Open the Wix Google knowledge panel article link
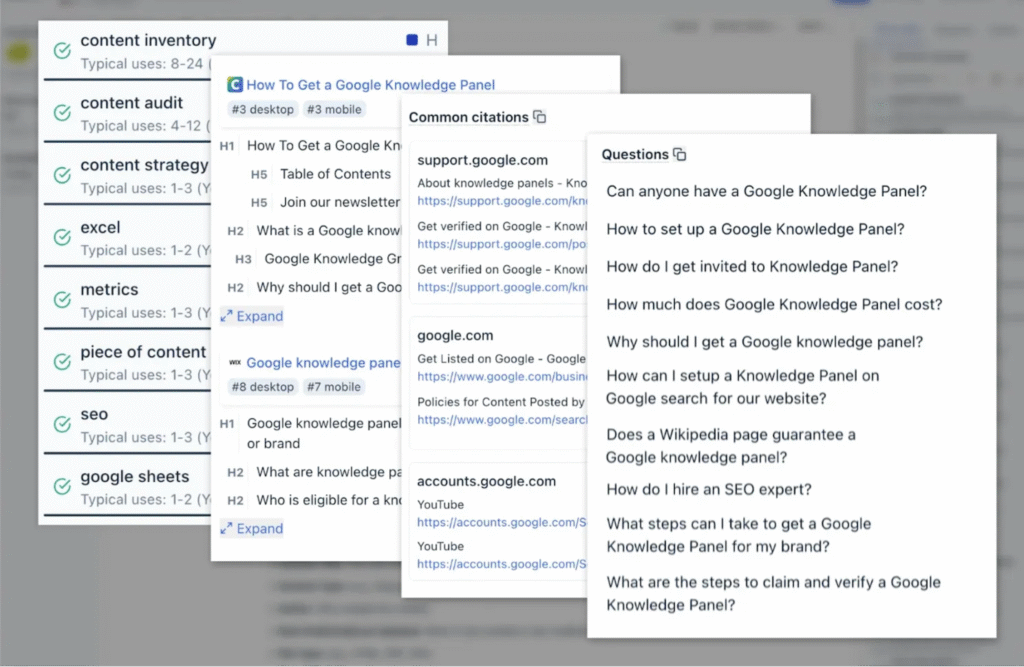 click(323, 363)
